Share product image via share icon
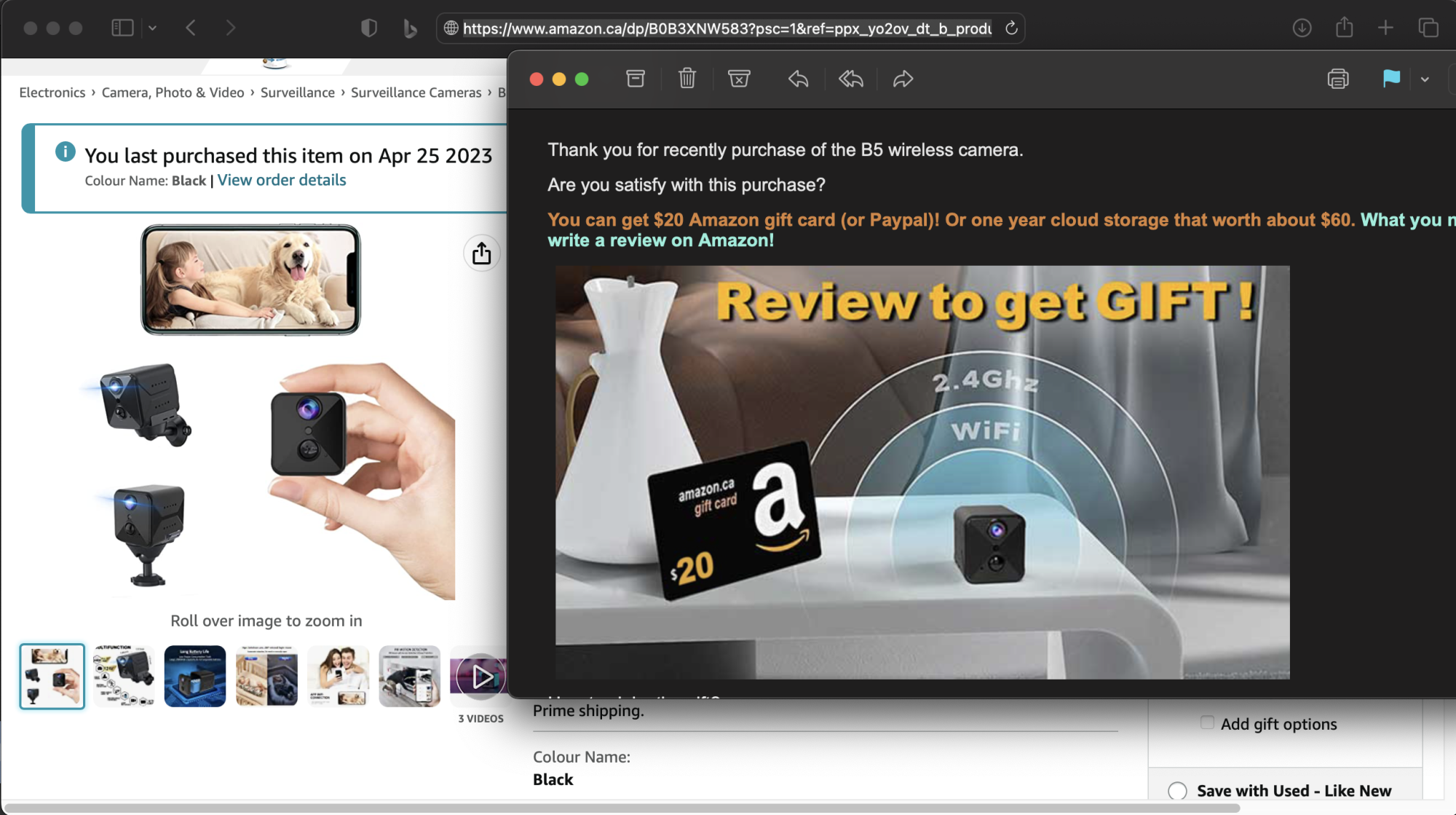1456x815 pixels. pos(481,253)
